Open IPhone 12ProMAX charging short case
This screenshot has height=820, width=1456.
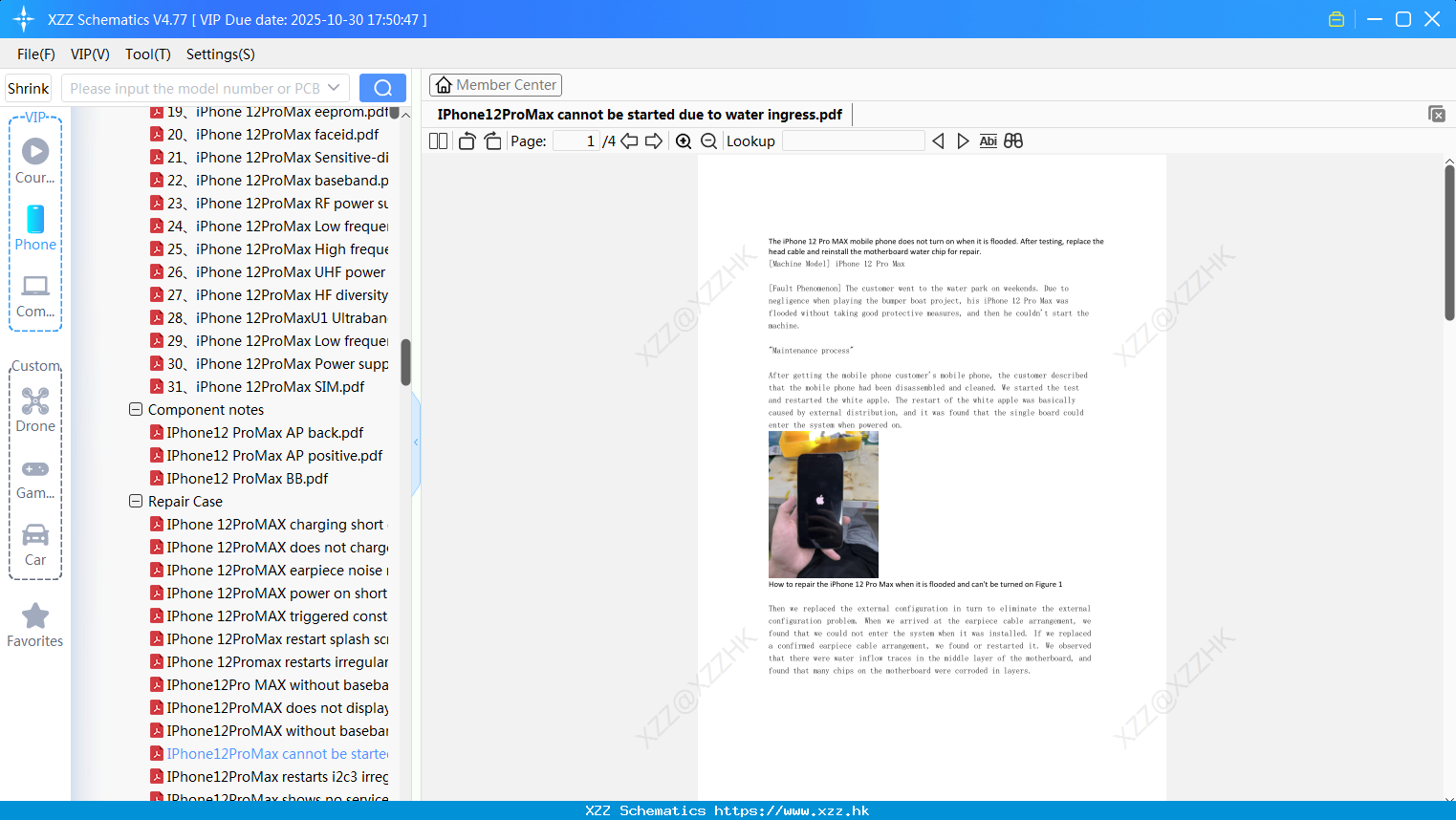tap(269, 525)
